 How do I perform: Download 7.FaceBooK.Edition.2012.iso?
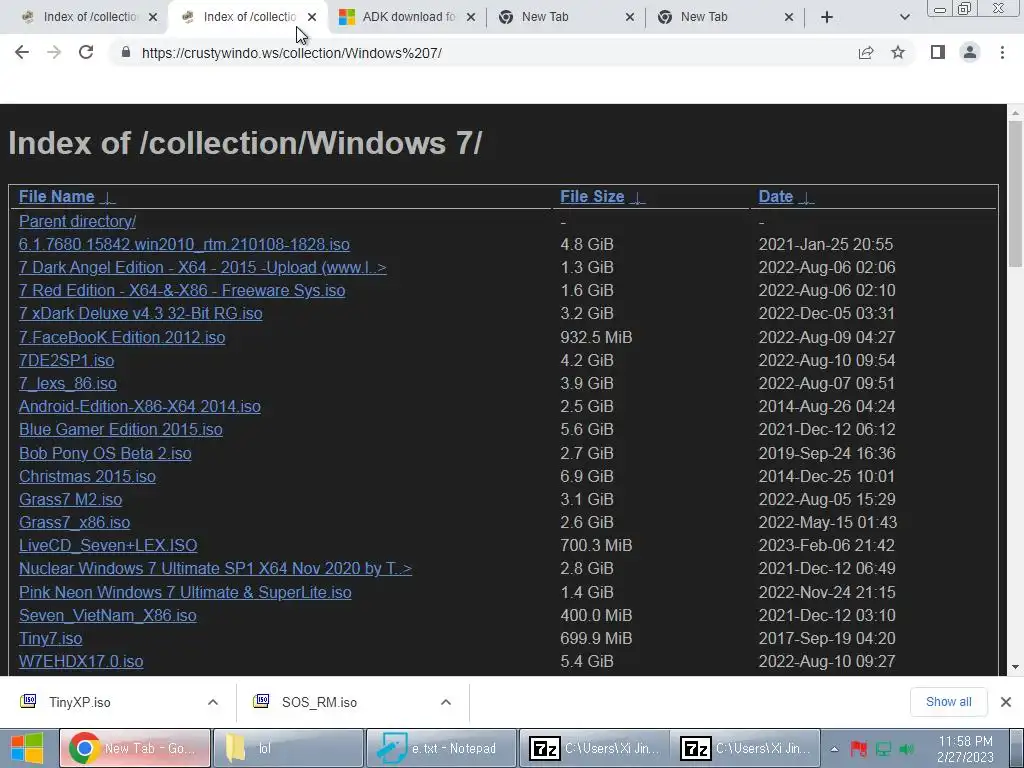pyautogui.click(x=121, y=338)
